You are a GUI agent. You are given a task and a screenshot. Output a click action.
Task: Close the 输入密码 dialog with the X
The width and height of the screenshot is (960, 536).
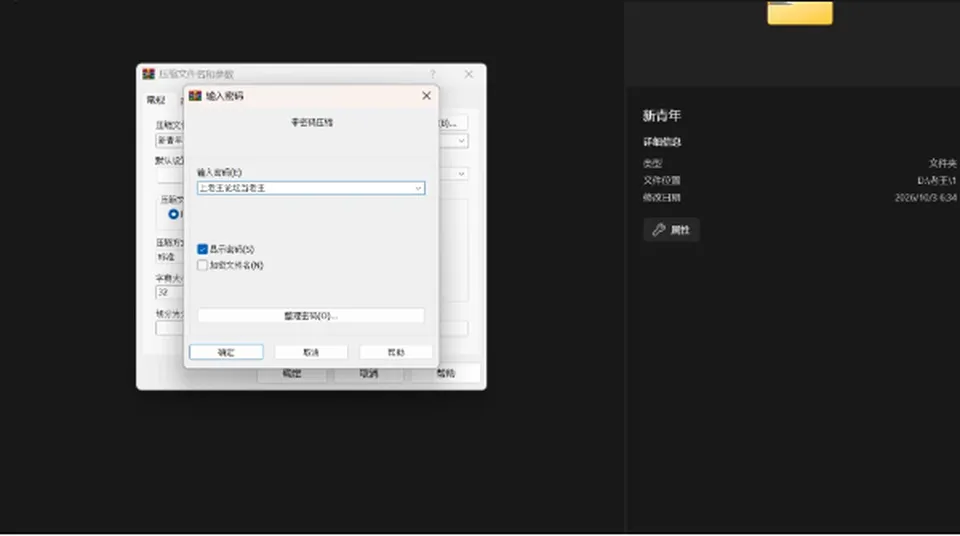click(x=426, y=96)
